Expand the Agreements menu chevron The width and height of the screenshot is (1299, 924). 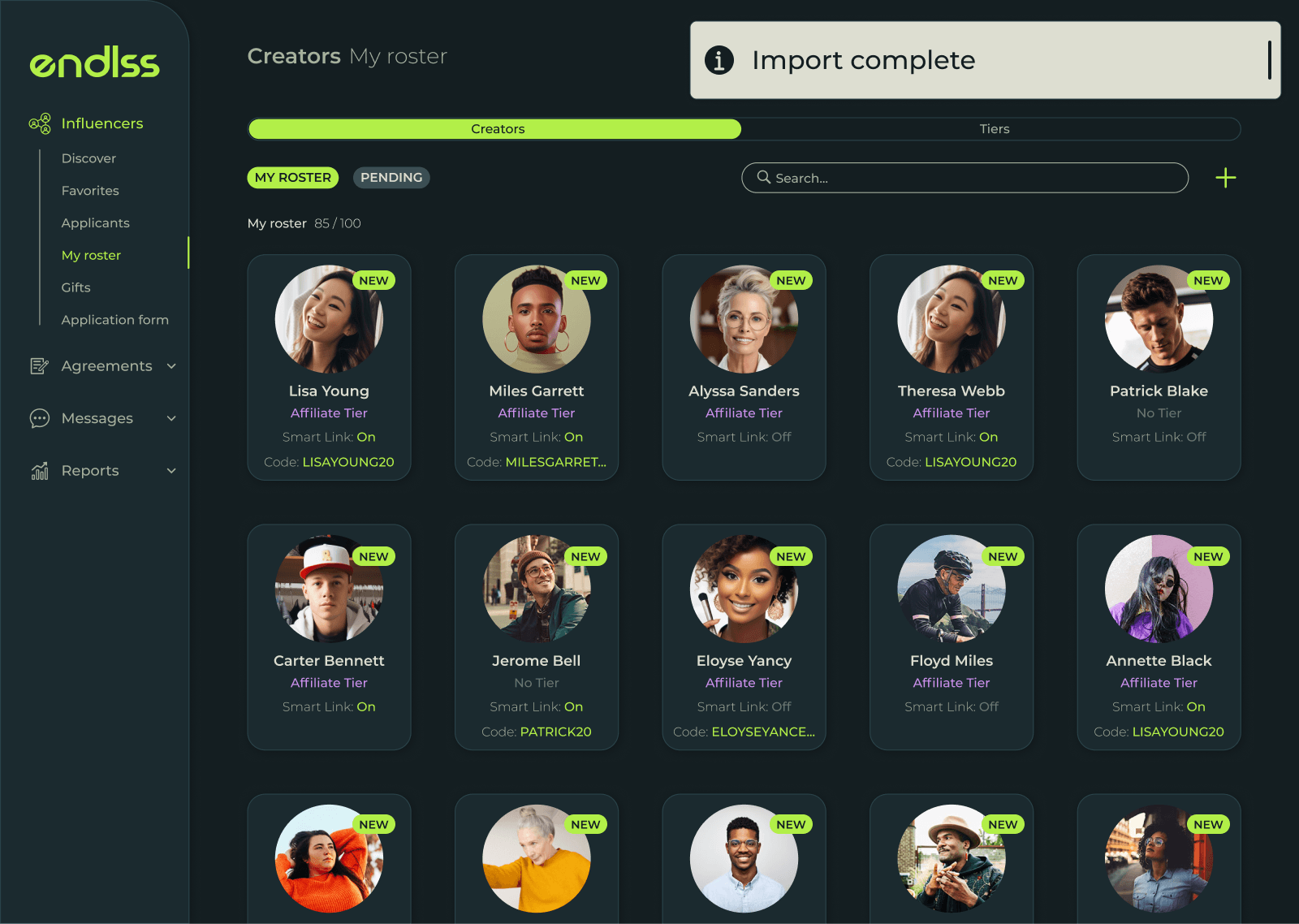pos(171,366)
